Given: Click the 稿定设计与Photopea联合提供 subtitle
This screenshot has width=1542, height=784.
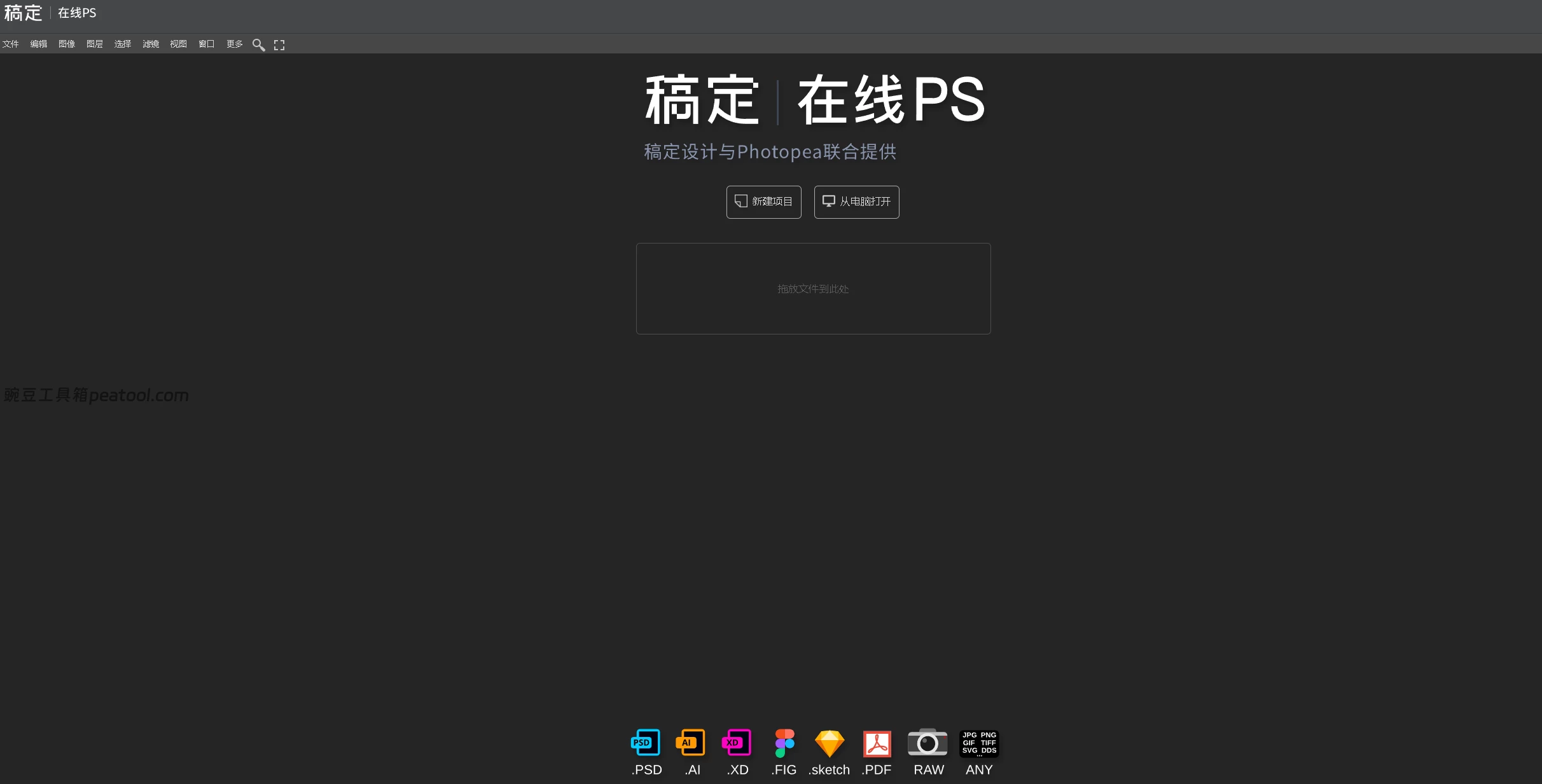Looking at the screenshot, I should [770, 152].
